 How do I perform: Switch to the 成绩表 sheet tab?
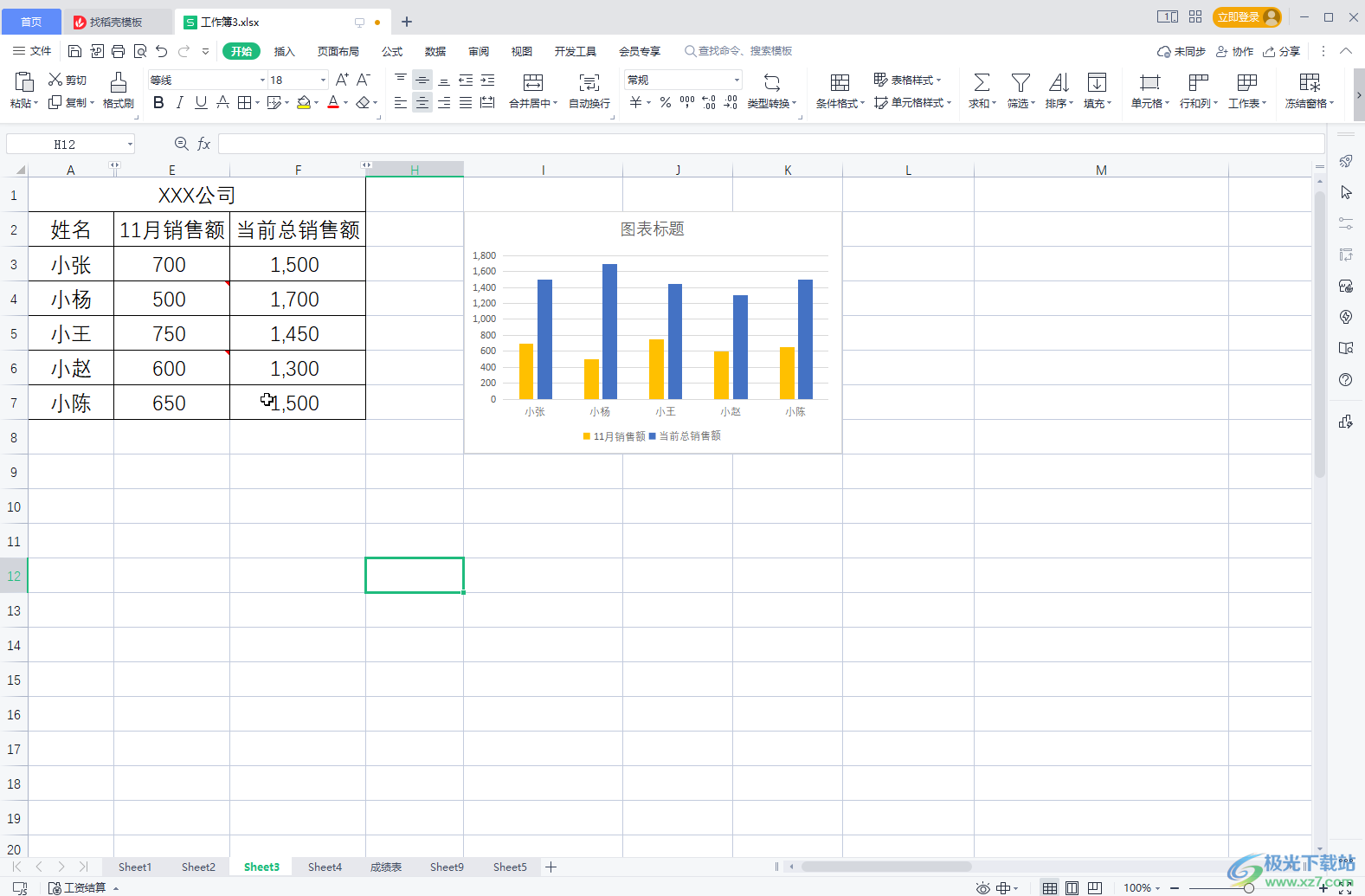pyautogui.click(x=386, y=867)
